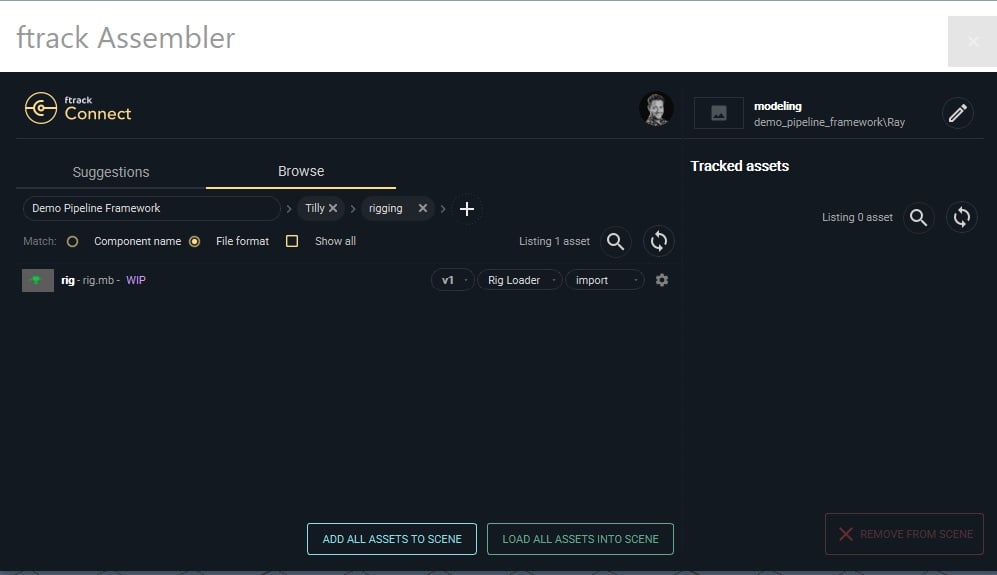The image size is (997, 575).
Task: Switch to the Browse tab
Action: point(301,171)
